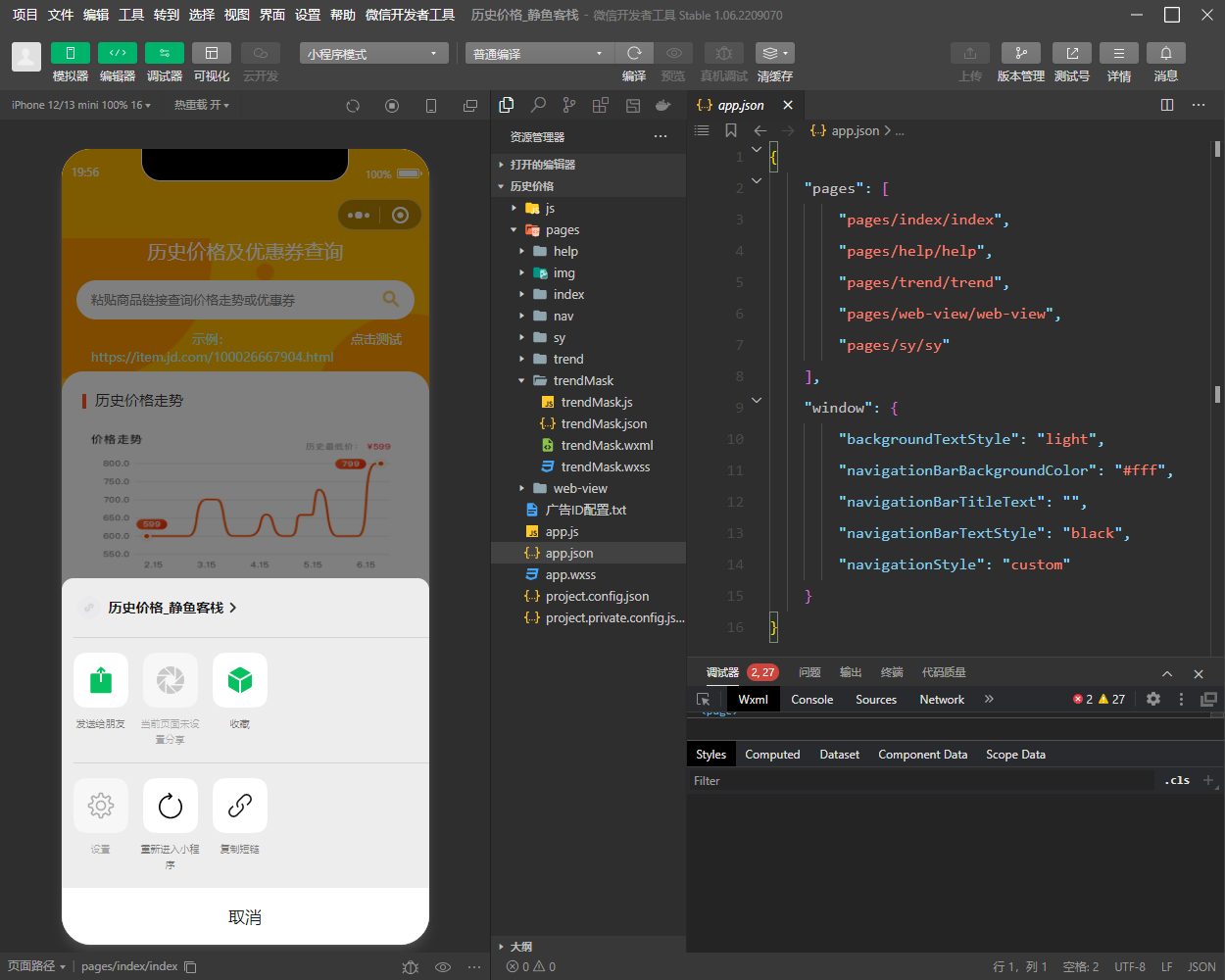The image size is (1225, 980).
Task: Click the split editor icon
Action: click(1166, 105)
